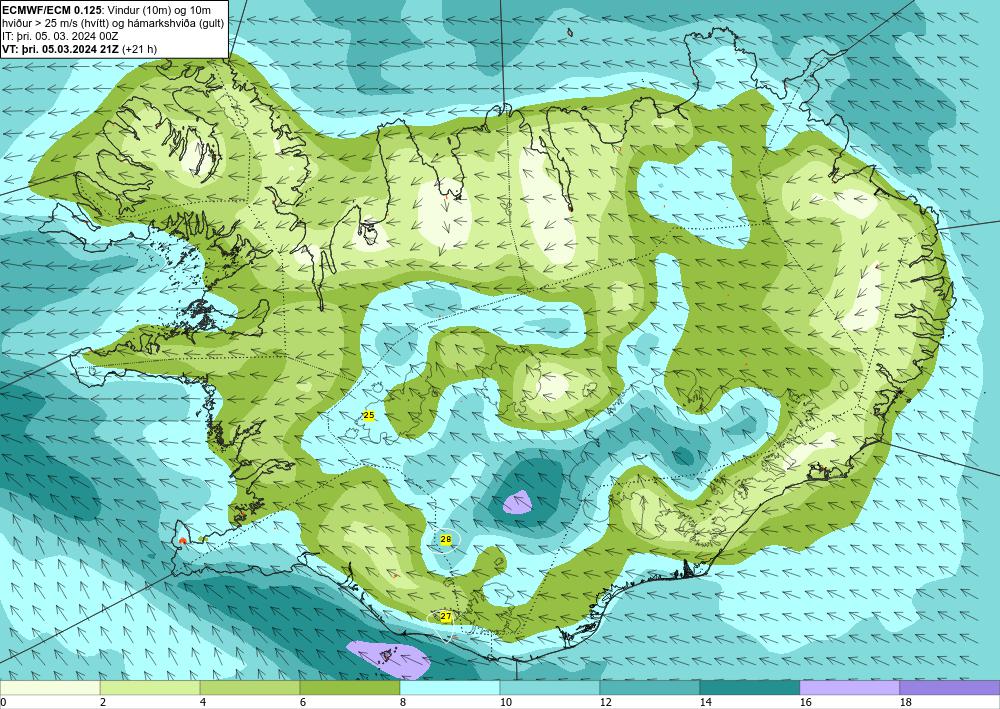This screenshot has height=709, width=1000.
Task: Click legend scale value '14'
Action: pyautogui.click(x=705, y=703)
